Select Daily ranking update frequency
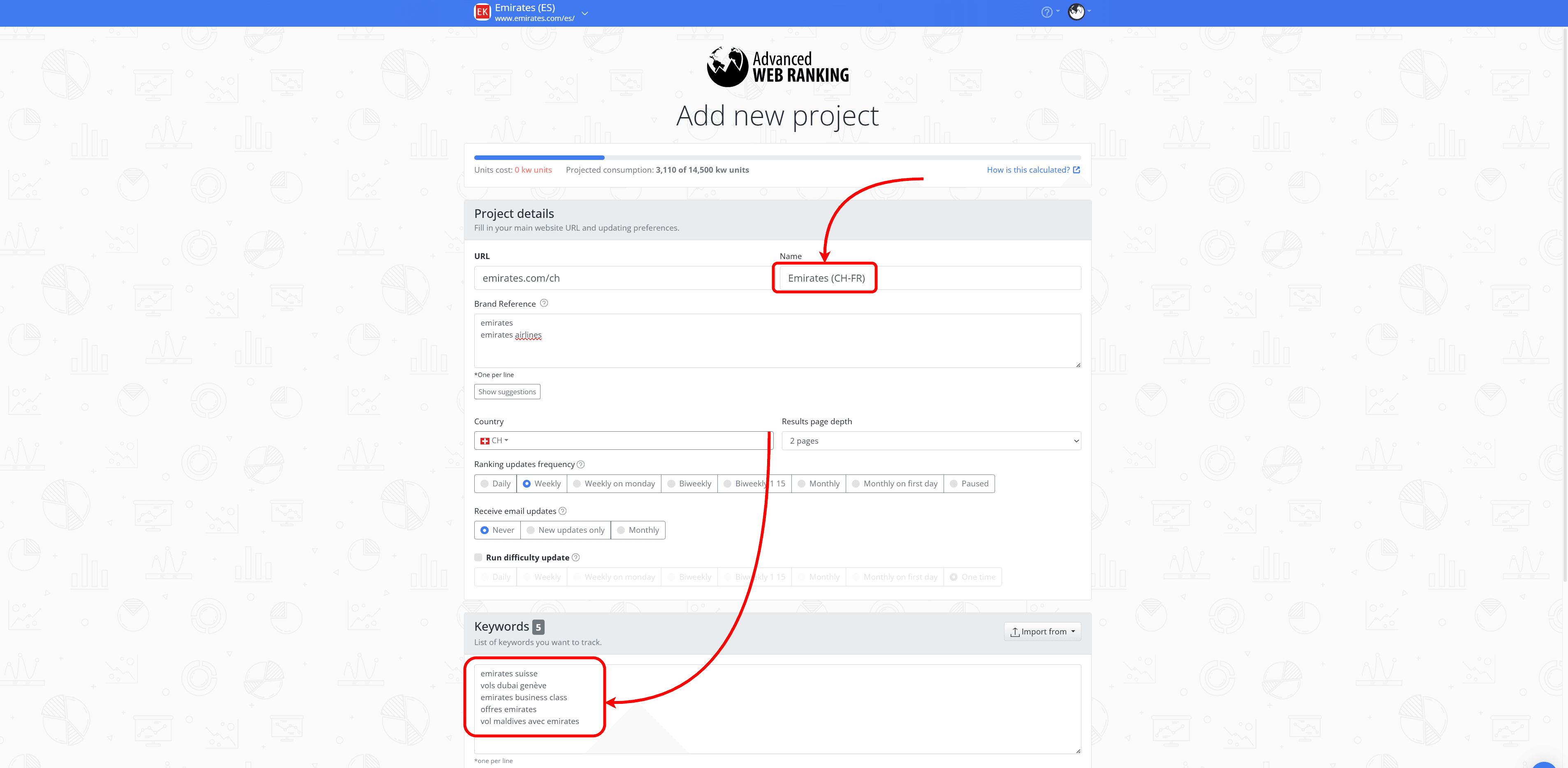1568x768 pixels. click(496, 484)
